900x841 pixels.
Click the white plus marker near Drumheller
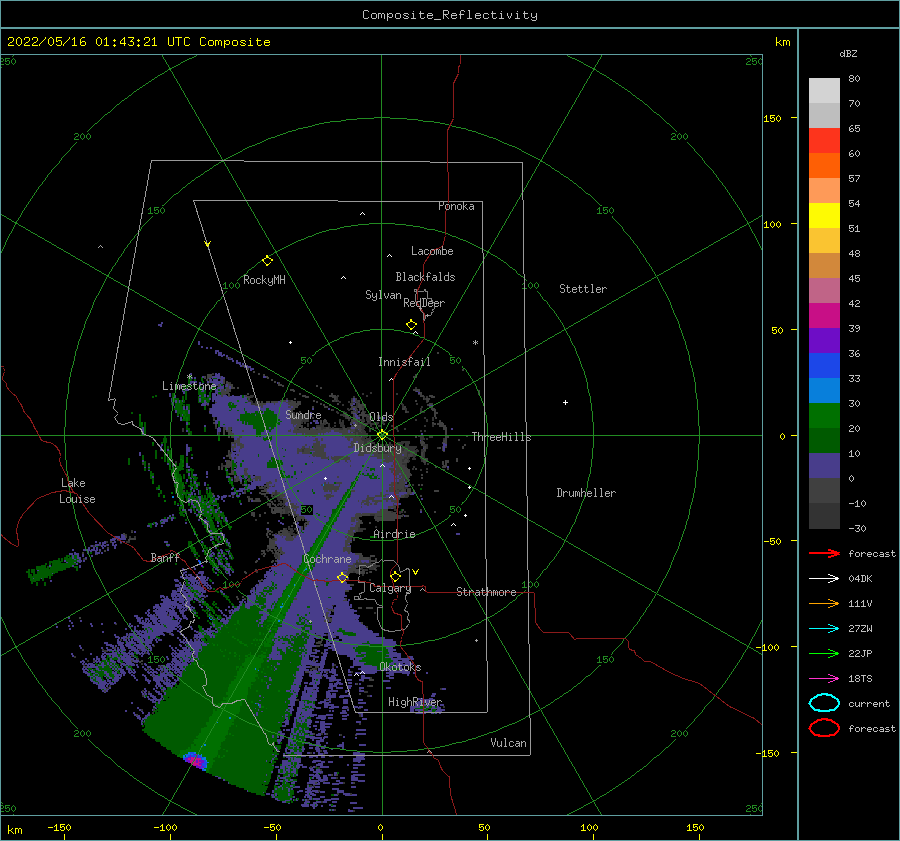point(565,402)
